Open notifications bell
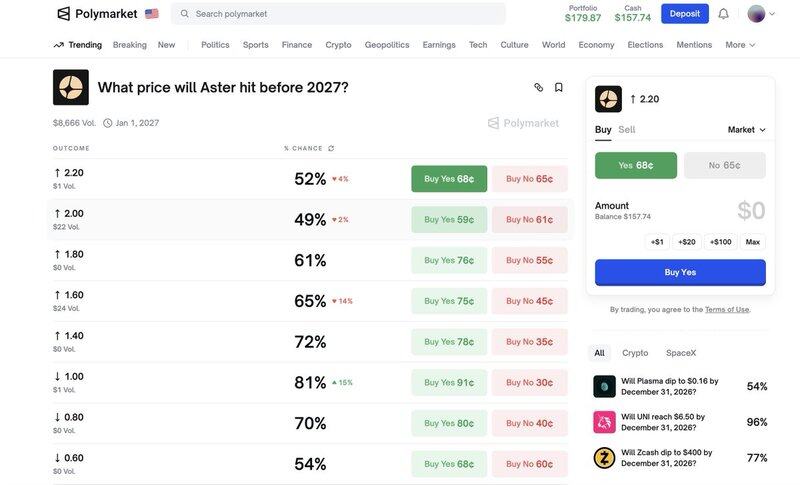The image size is (800, 485). [723, 14]
